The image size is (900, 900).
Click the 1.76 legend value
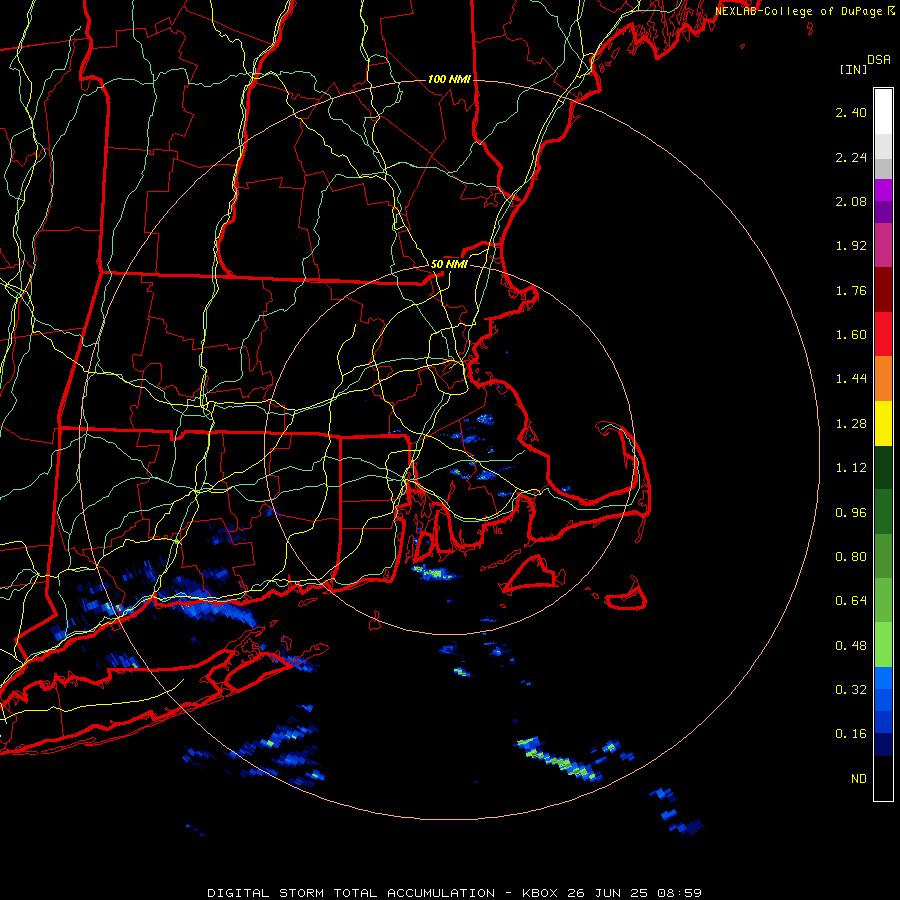tap(851, 290)
